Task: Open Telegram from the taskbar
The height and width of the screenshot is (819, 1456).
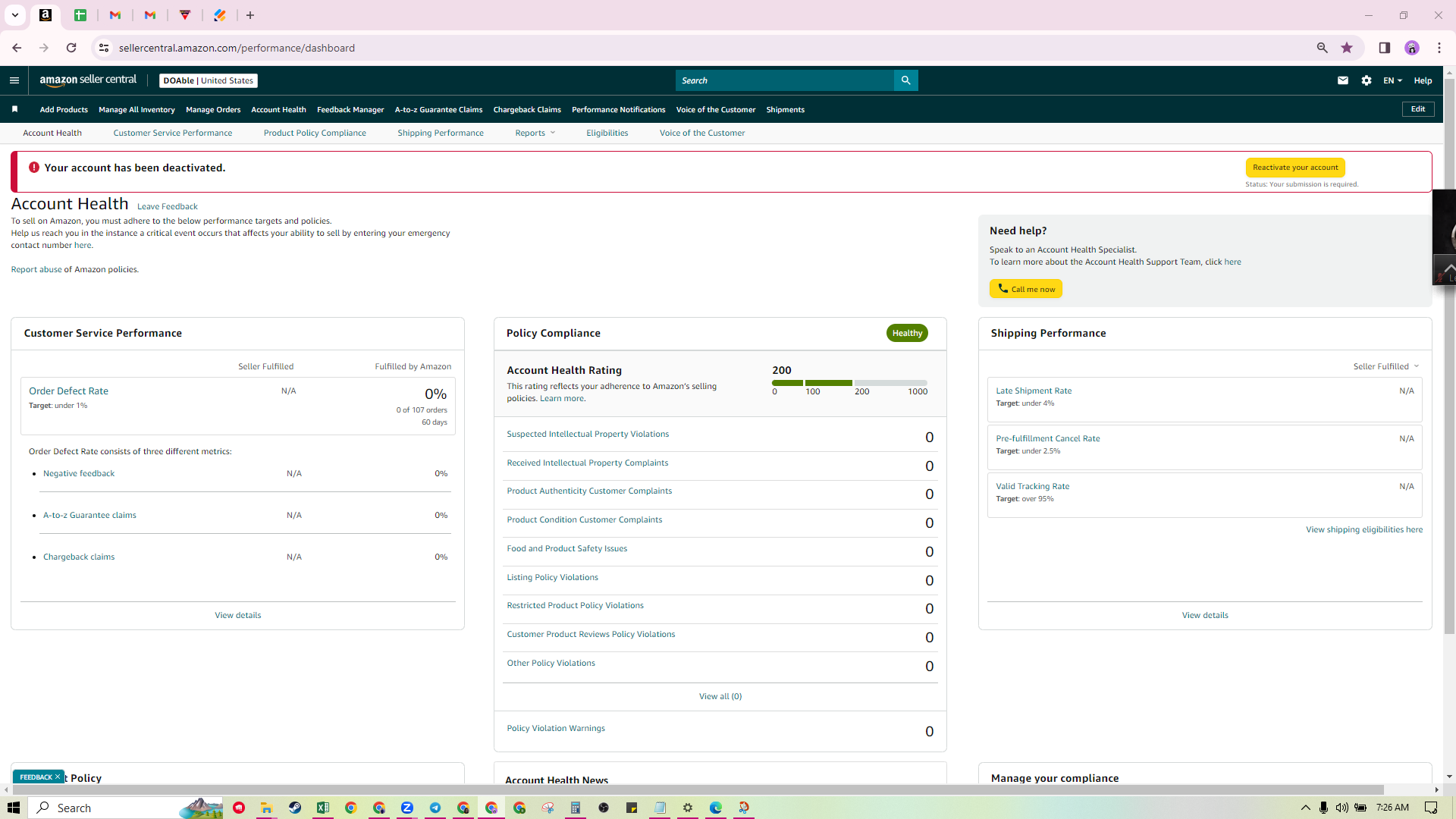Action: (x=435, y=808)
